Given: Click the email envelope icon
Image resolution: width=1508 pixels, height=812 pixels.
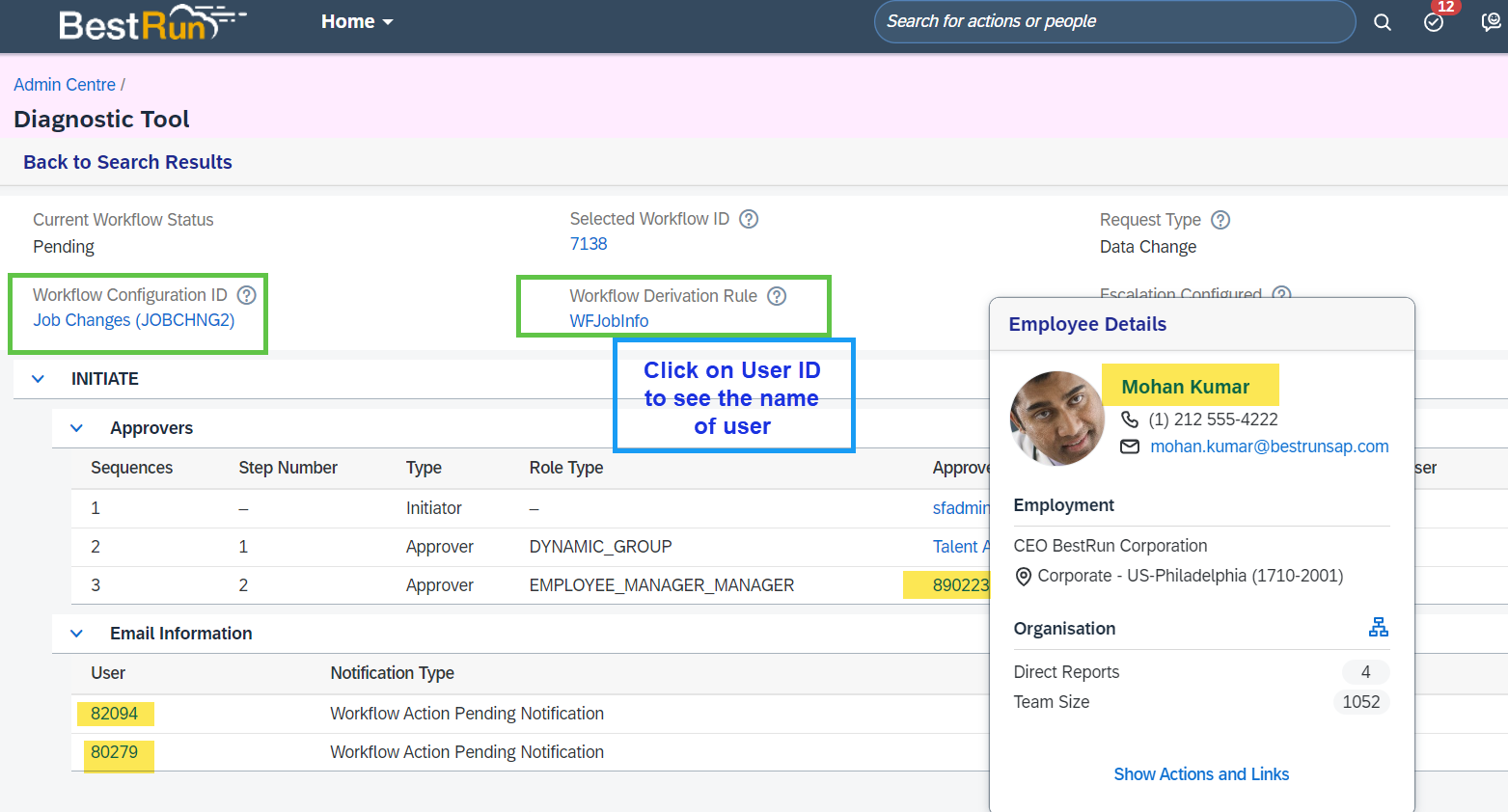Looking at the screenshot, I should [1130, 447].
